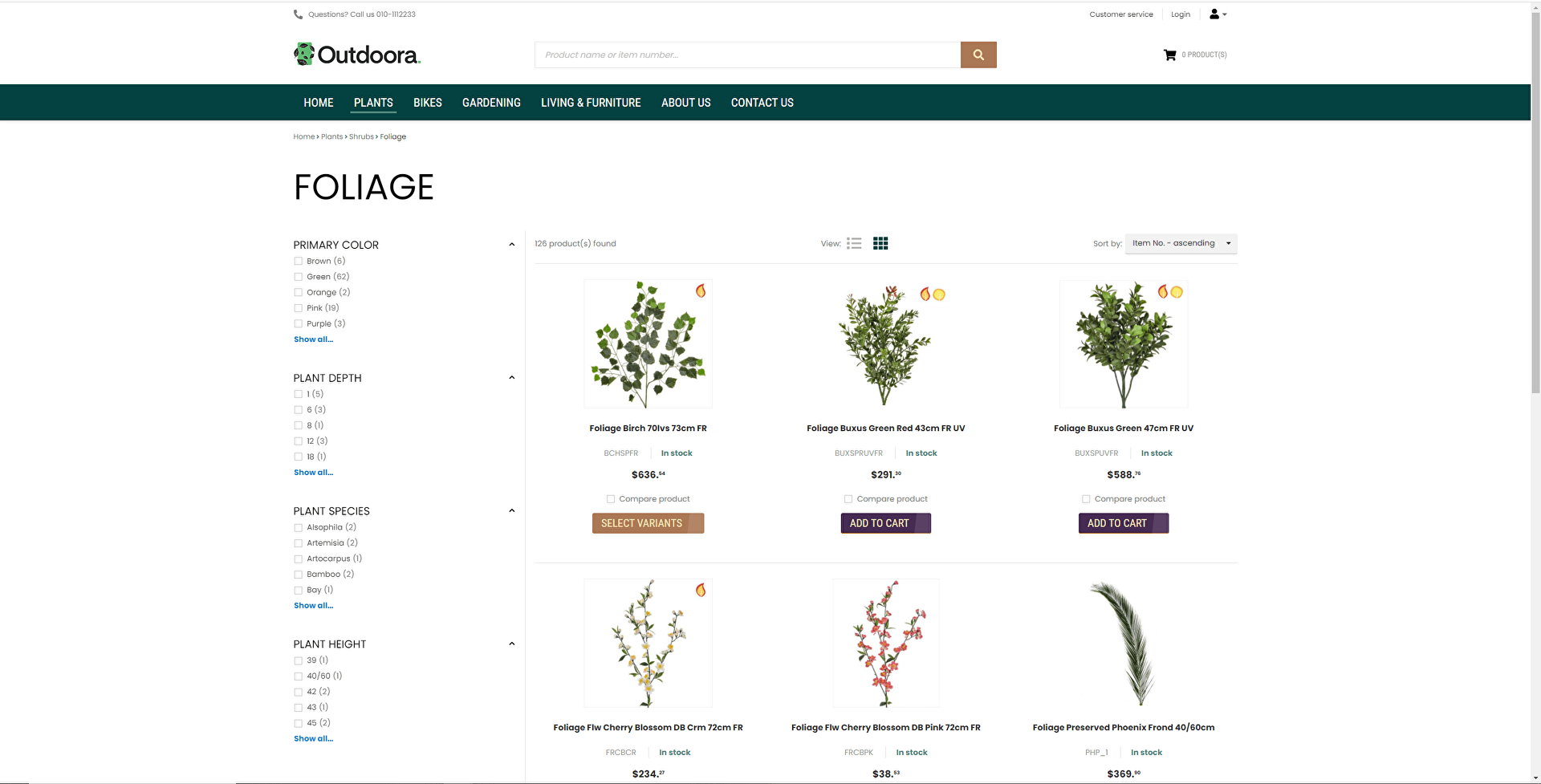The image size is (1541, 784).
Task: Click the BUXSPRUVFR item number
Action: point(859,453)
